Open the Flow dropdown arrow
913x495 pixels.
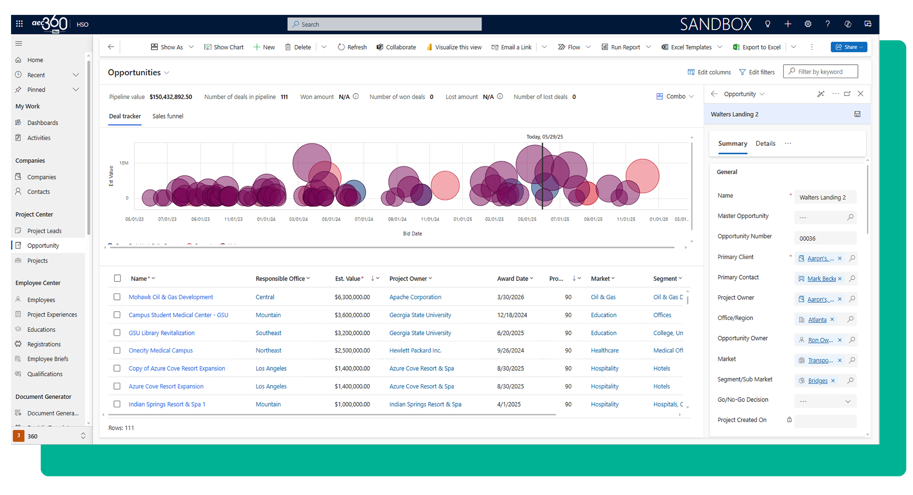point(588,47)
